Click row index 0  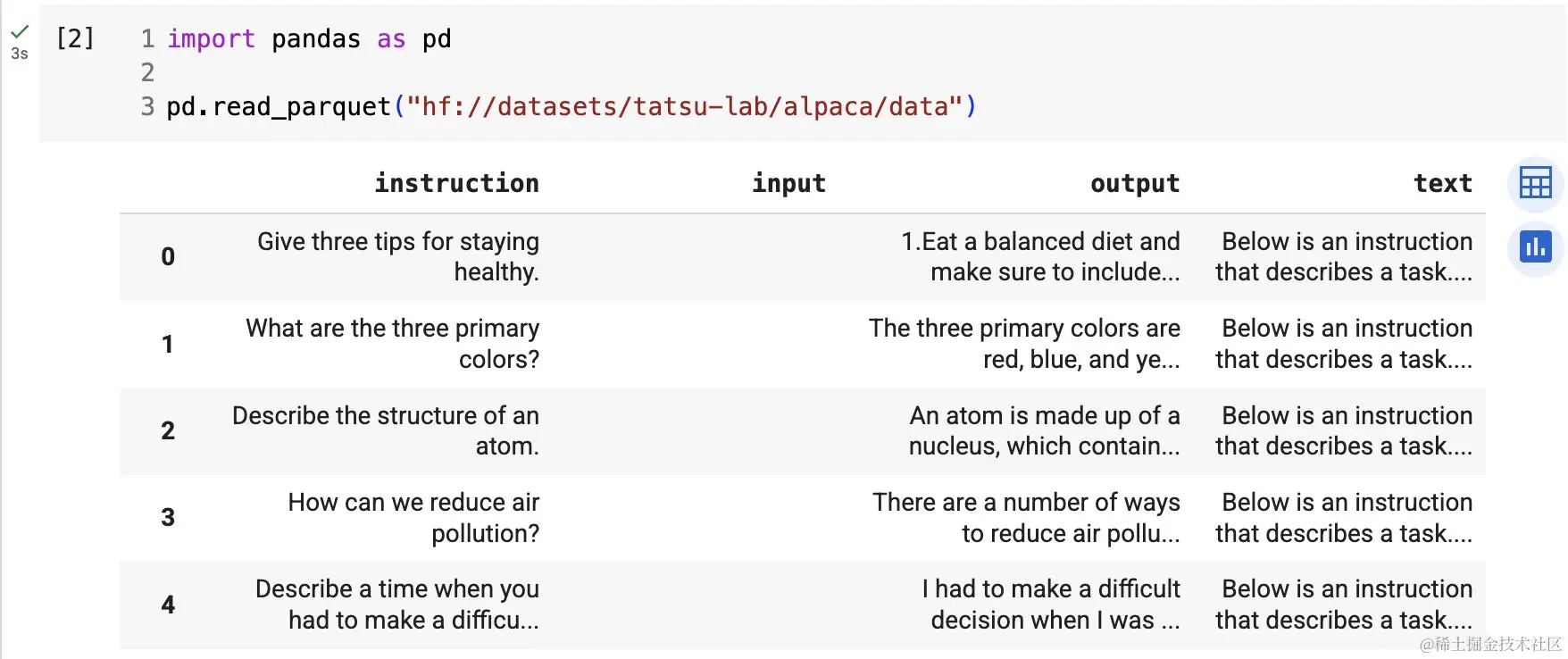click(168, 256)
